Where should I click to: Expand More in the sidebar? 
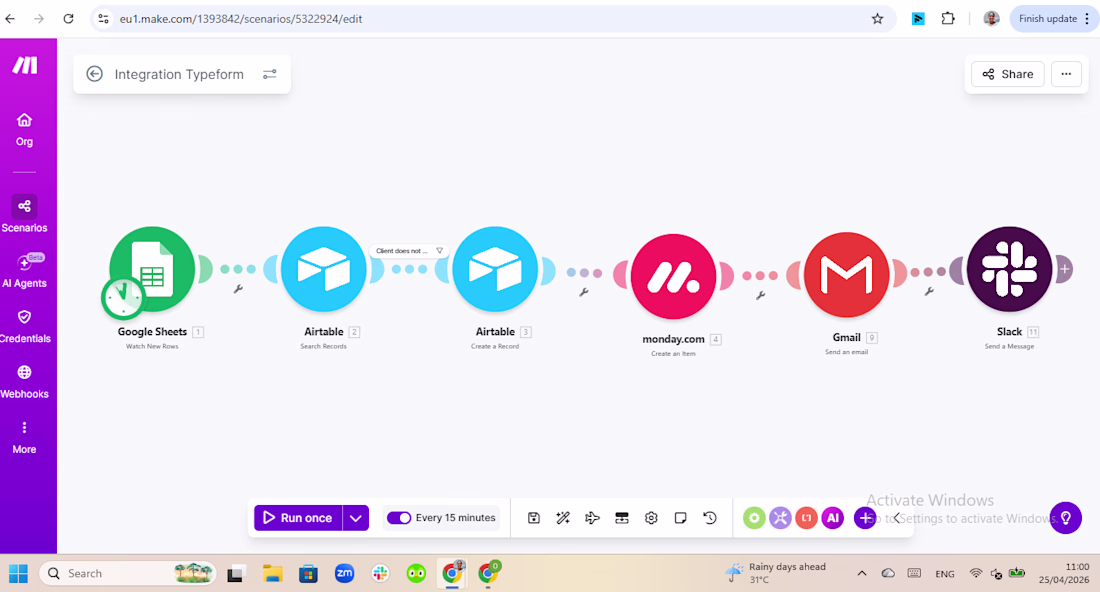[x=25, y=438]
